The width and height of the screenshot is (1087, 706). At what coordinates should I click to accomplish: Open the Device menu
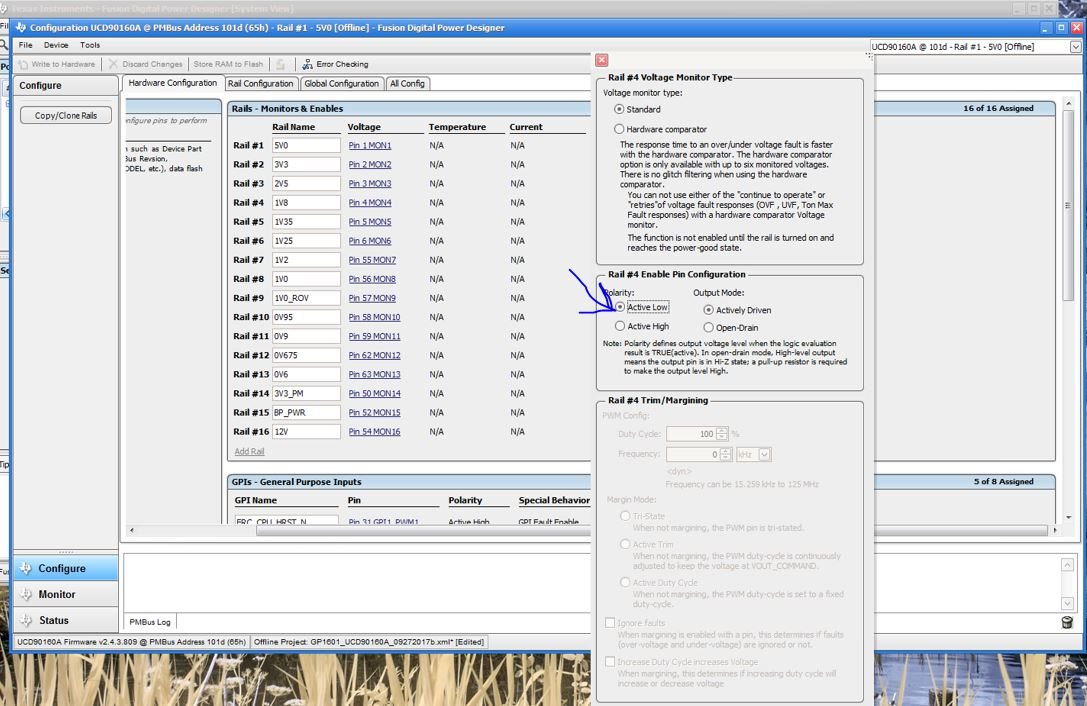pos(56,45)
